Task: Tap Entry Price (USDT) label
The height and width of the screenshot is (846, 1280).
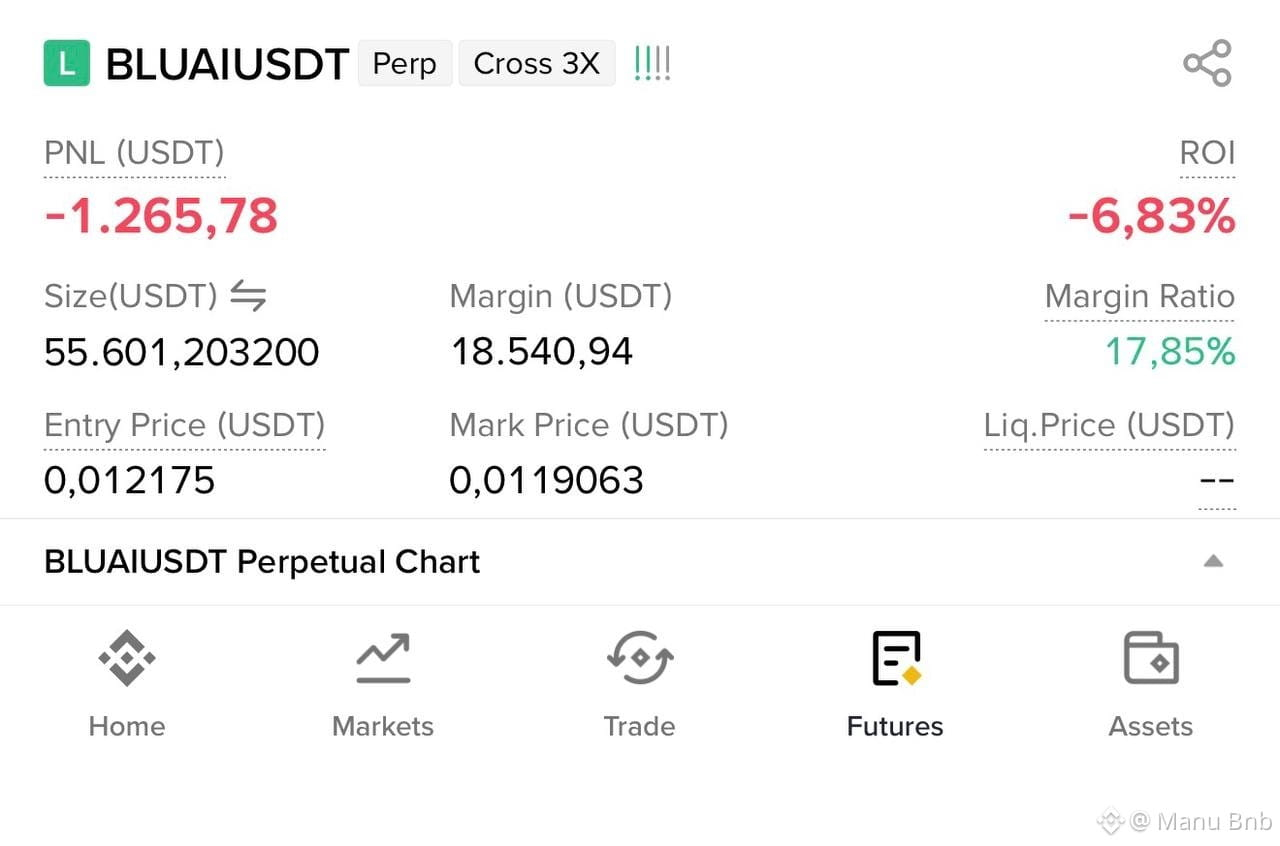Action: pos(185,425)
